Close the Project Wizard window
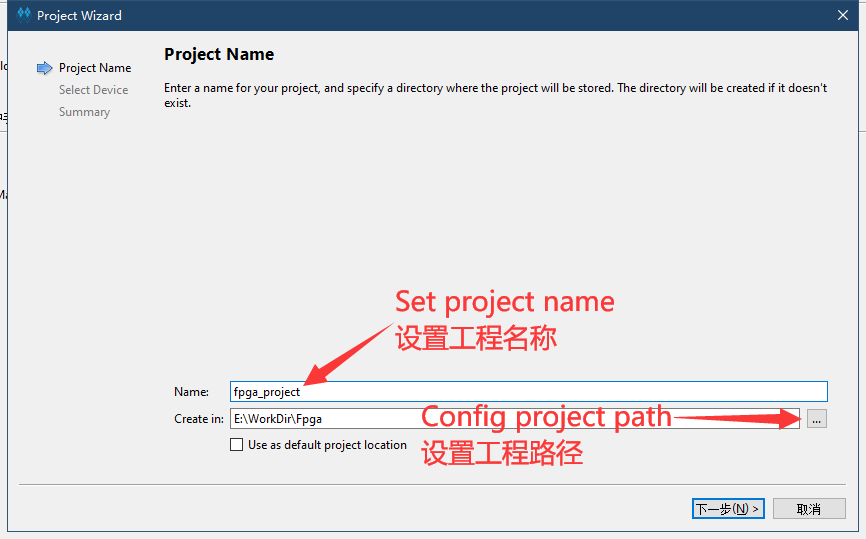Viewport: 866px width, 539px height. [x=843, y=15]
